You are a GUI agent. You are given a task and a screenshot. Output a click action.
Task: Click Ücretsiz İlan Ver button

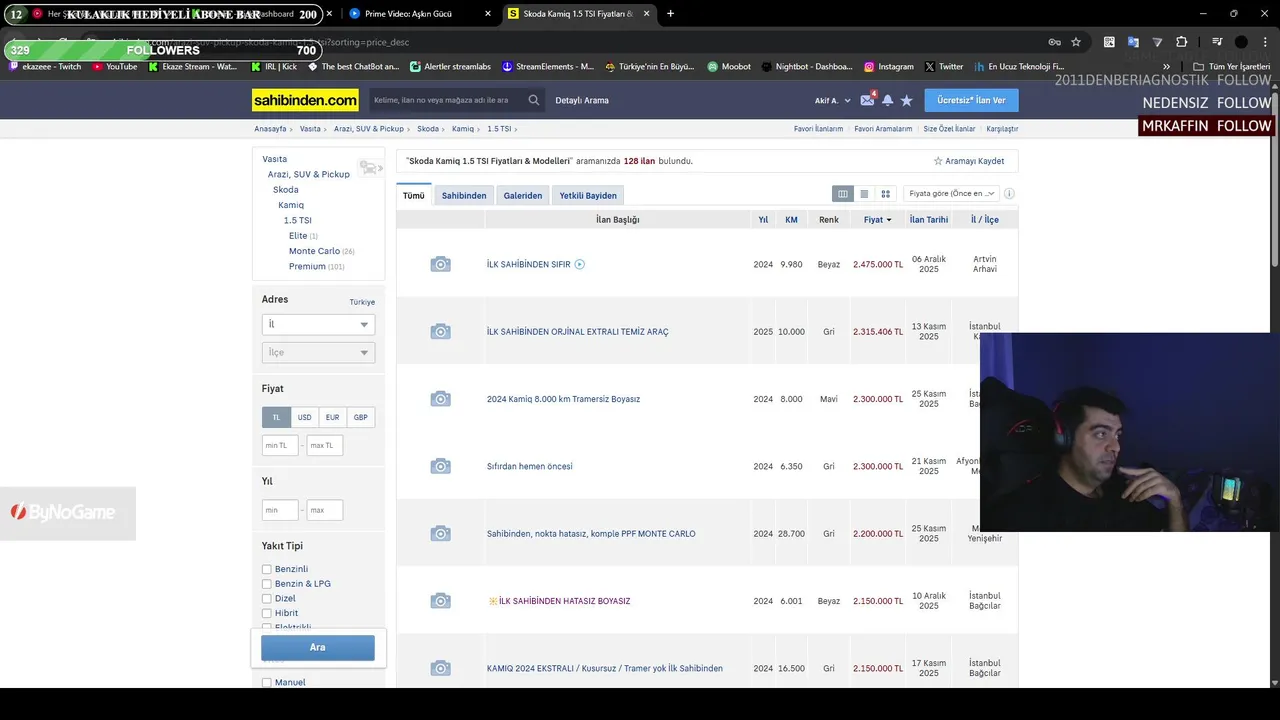971,100
